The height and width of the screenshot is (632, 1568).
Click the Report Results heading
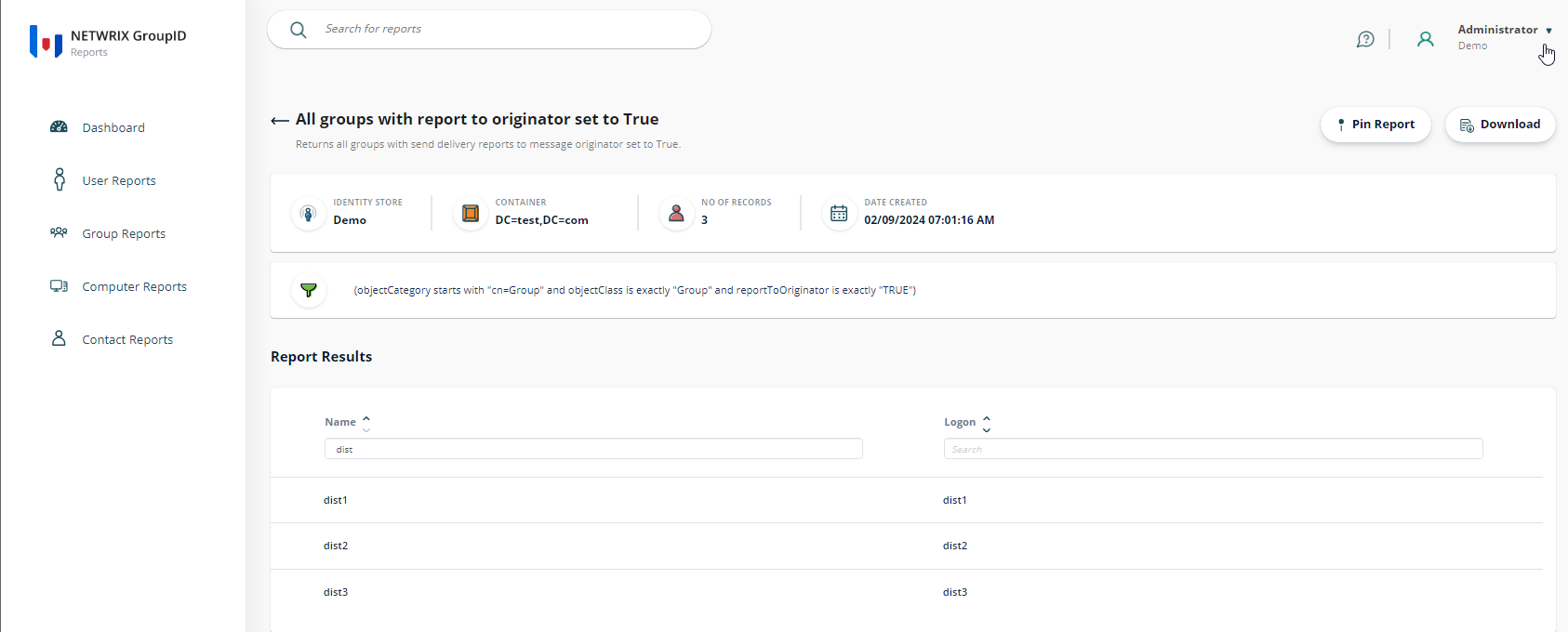(x=321, y=357)
